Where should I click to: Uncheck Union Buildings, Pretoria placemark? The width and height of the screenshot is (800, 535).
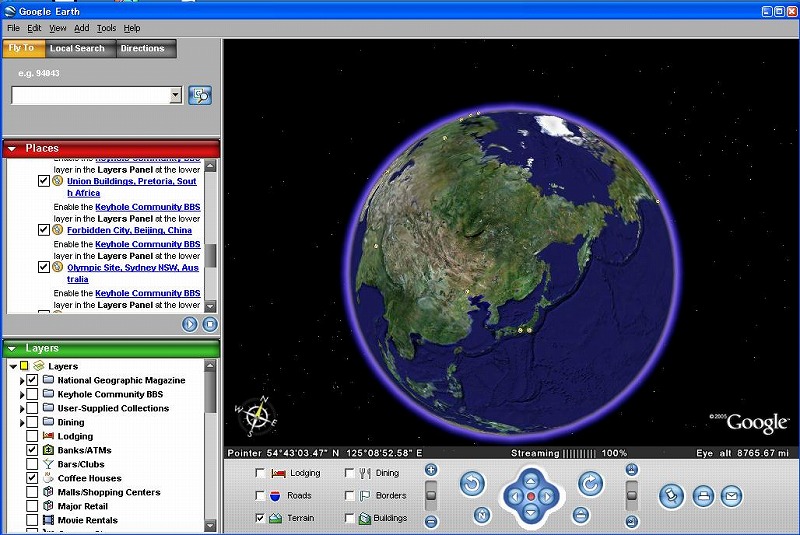(x=44, y=181)
